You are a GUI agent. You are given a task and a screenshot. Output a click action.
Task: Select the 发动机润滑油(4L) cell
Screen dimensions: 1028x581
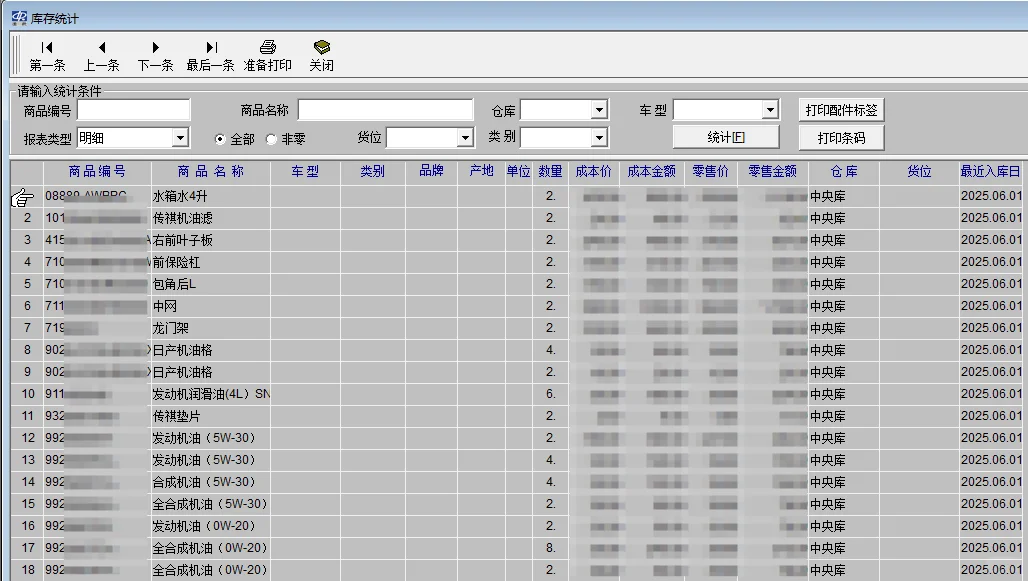210,394
